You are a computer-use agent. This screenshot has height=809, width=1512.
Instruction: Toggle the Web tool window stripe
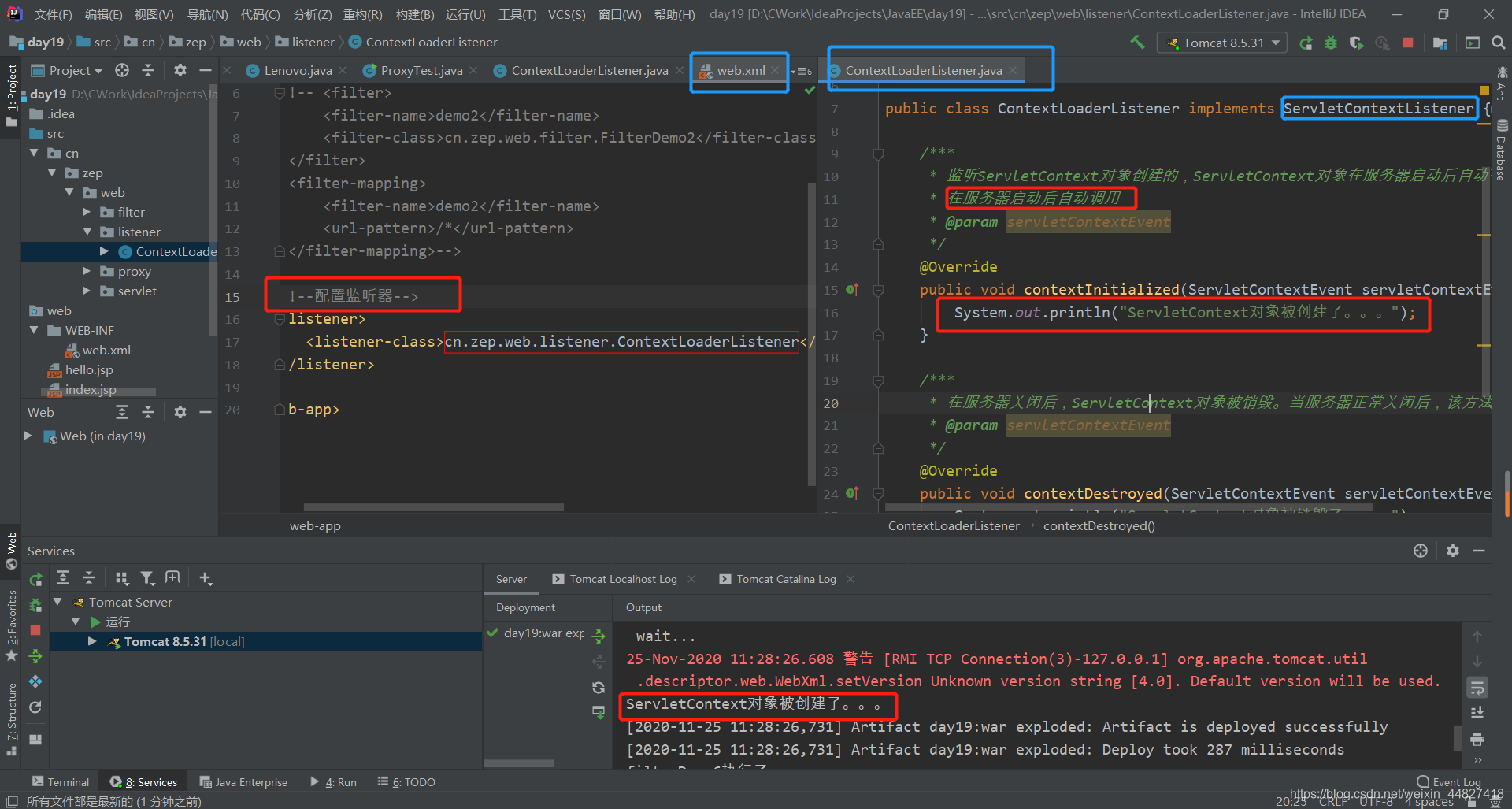point(11,550)
